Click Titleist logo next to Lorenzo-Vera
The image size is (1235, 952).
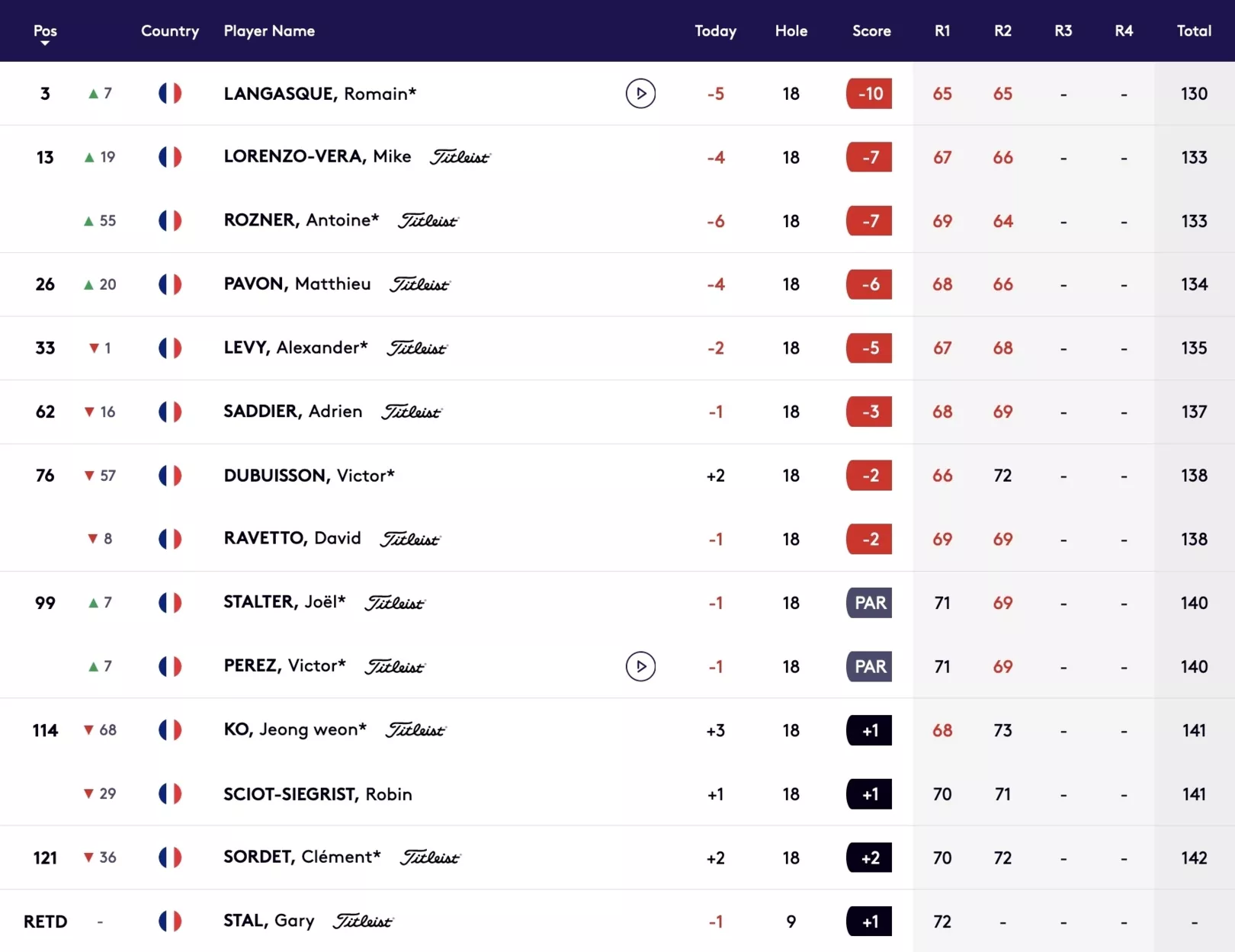pos(460,157)
